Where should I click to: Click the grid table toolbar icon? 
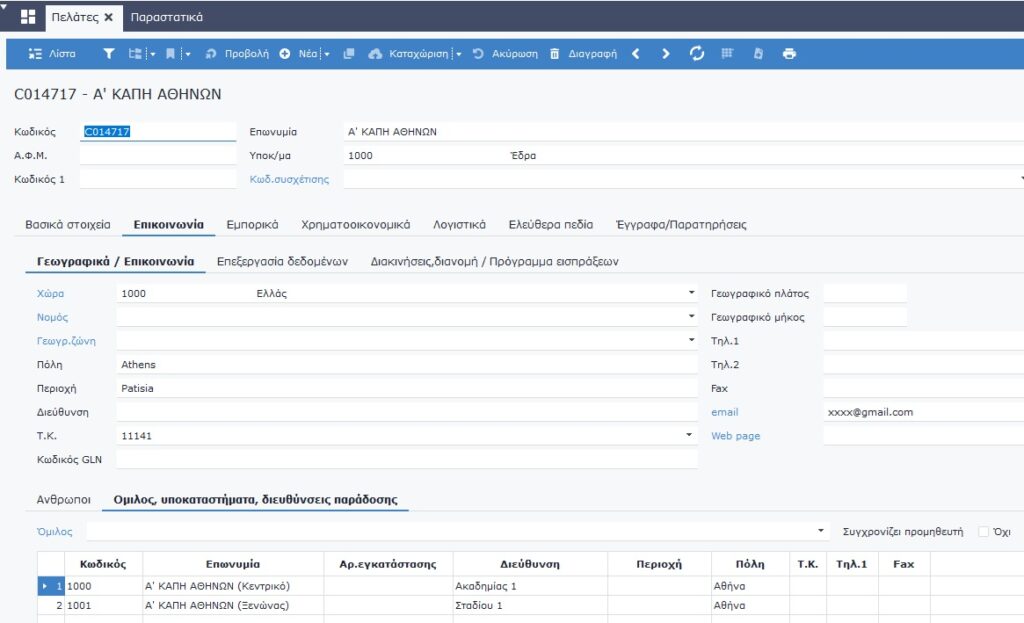click(x=727, y=54)
